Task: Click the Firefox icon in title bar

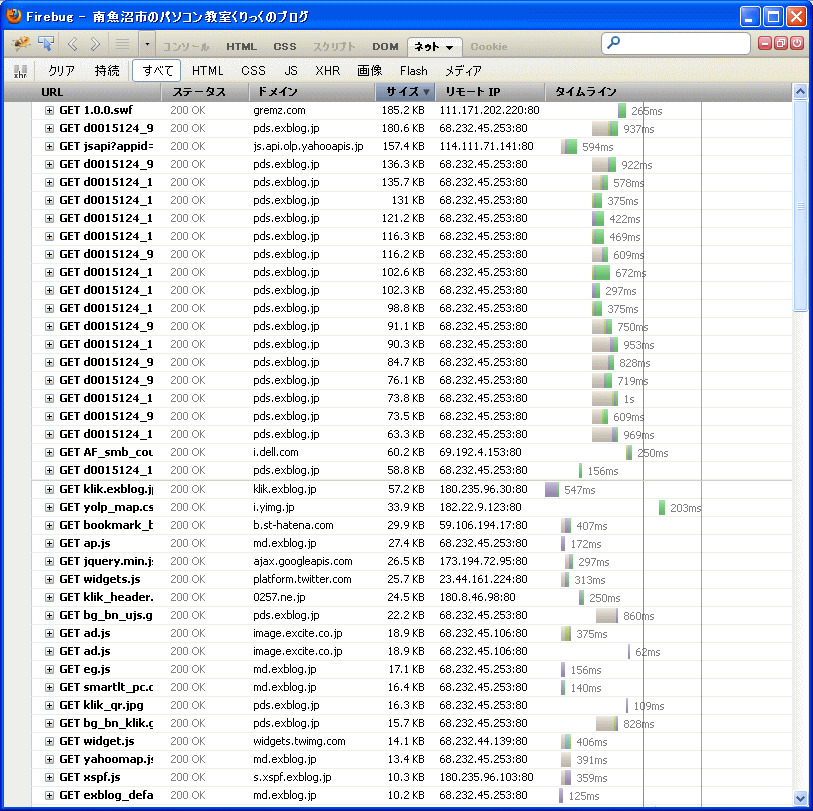Action: pyautogui.click(x=13, y=16)
